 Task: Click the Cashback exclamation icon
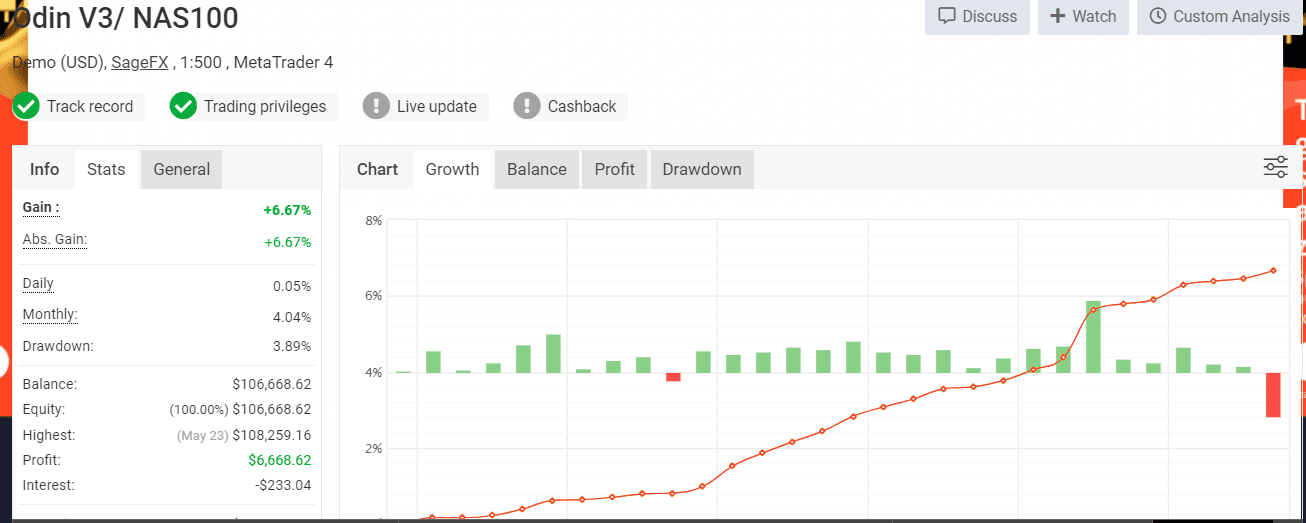(x=527, y=106)
